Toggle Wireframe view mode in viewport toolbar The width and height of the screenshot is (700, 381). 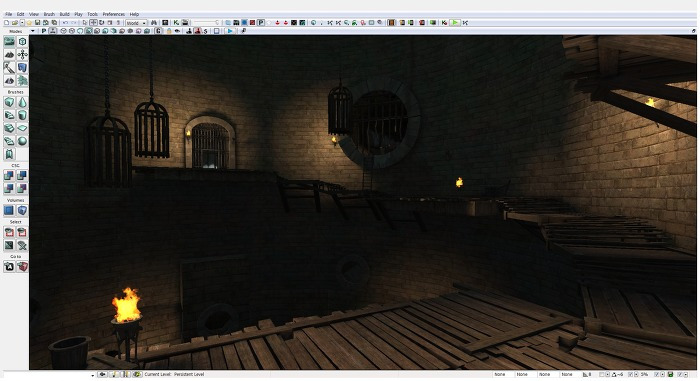(x=72, y=31)
